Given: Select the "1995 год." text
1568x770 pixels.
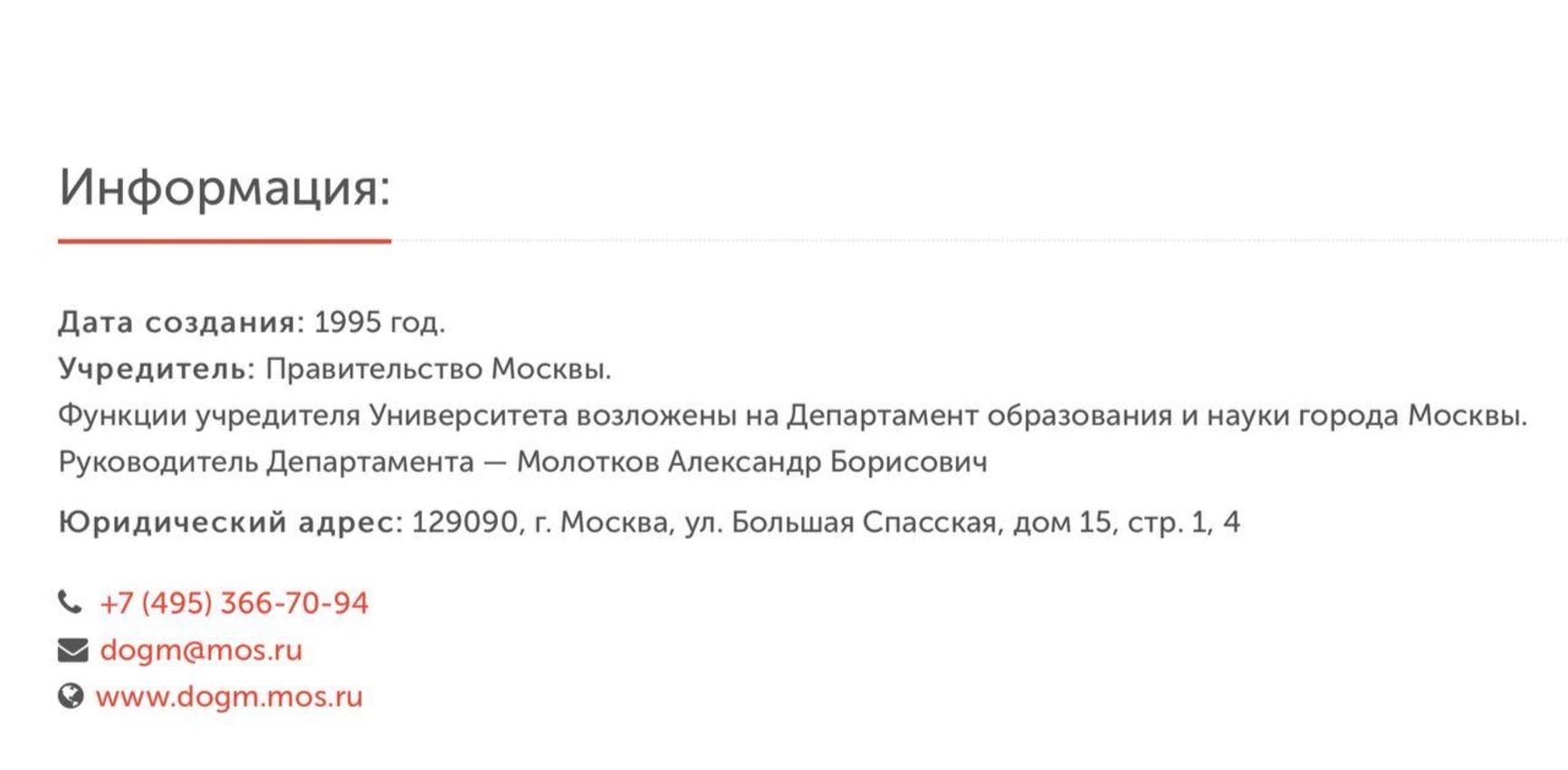Looking at the screenshot, I should point(379,322).
